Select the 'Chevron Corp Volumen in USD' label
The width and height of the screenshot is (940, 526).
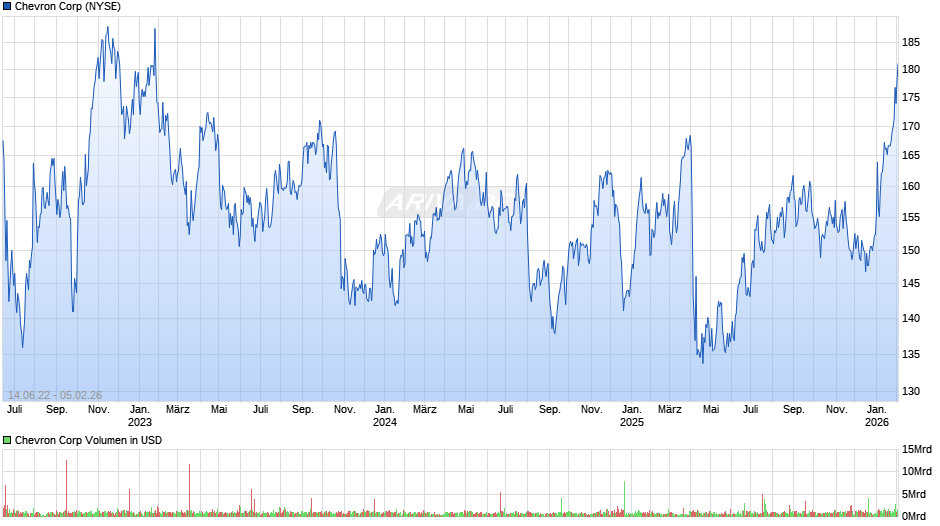[88, 440]
